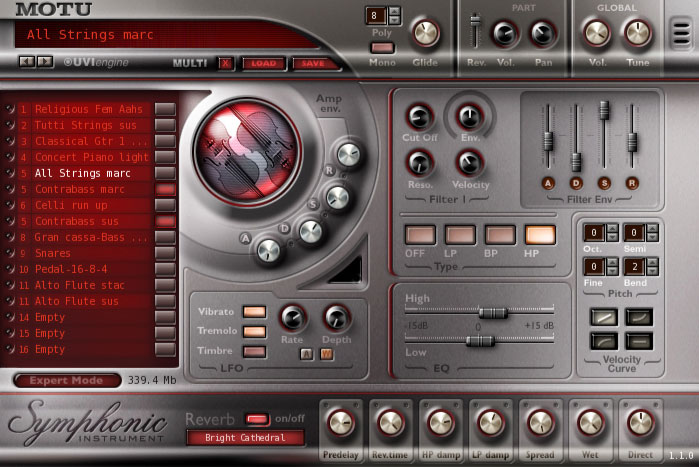Viewport: 699px width, 467px height.
Task: Click the LOAD multi button
Action: [264, 64]
